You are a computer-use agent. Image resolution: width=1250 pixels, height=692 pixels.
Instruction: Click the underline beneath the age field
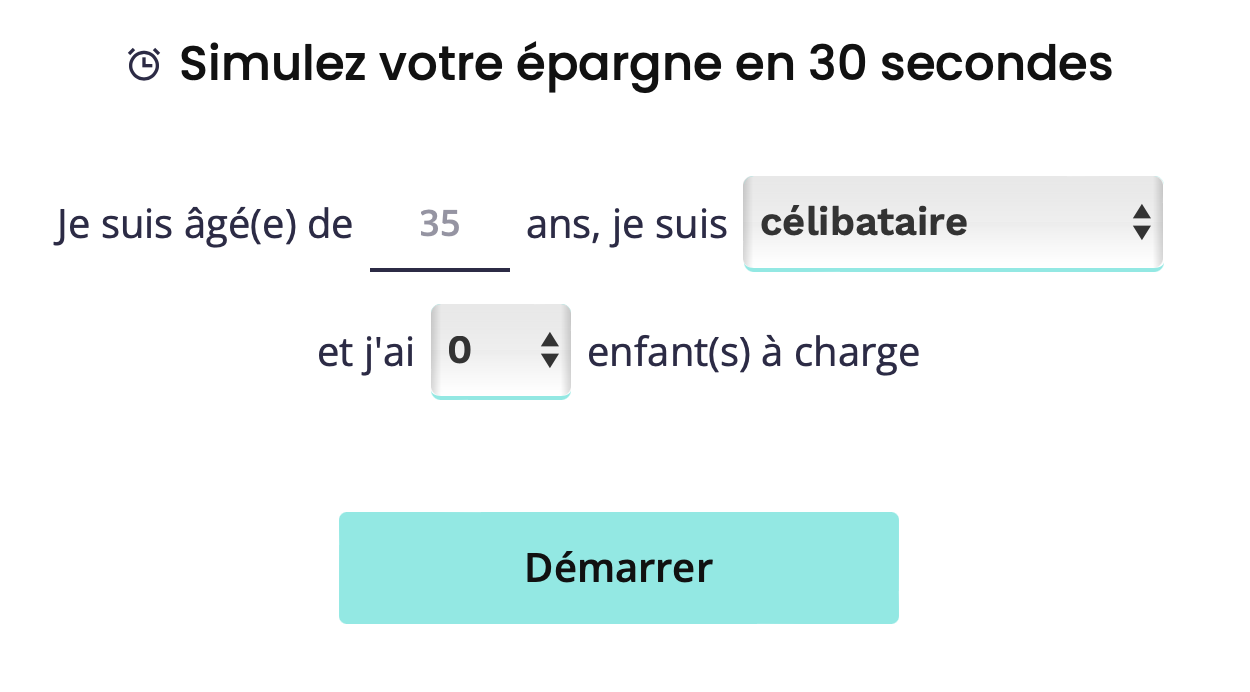(440, 270)
